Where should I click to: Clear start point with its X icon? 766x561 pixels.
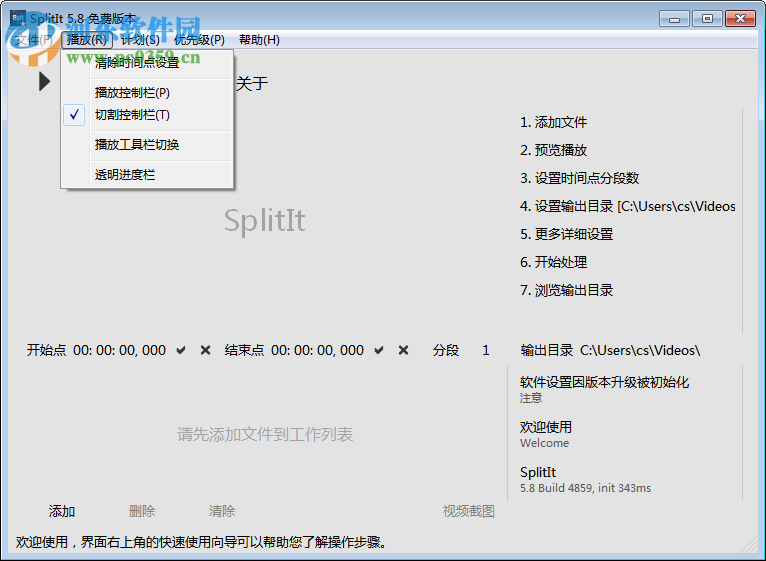tap(206, 350)
